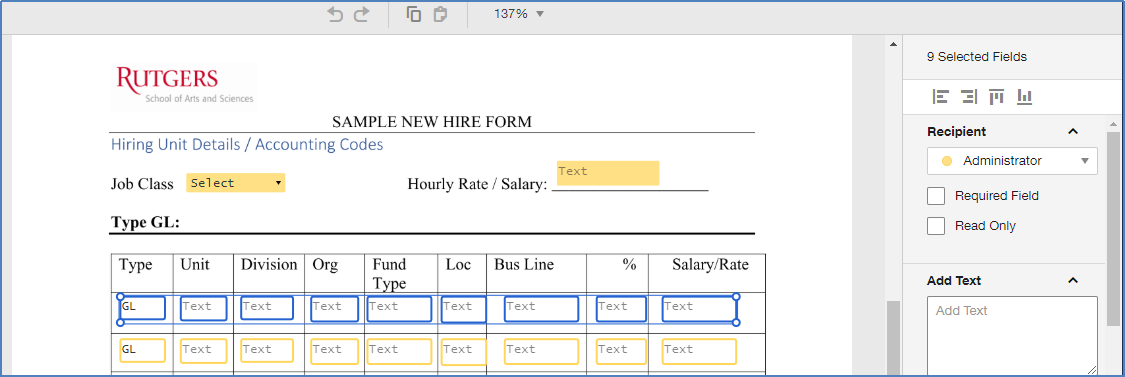
Task: Click the Hourly Rate / Salary text field
Action: (608, 173)
